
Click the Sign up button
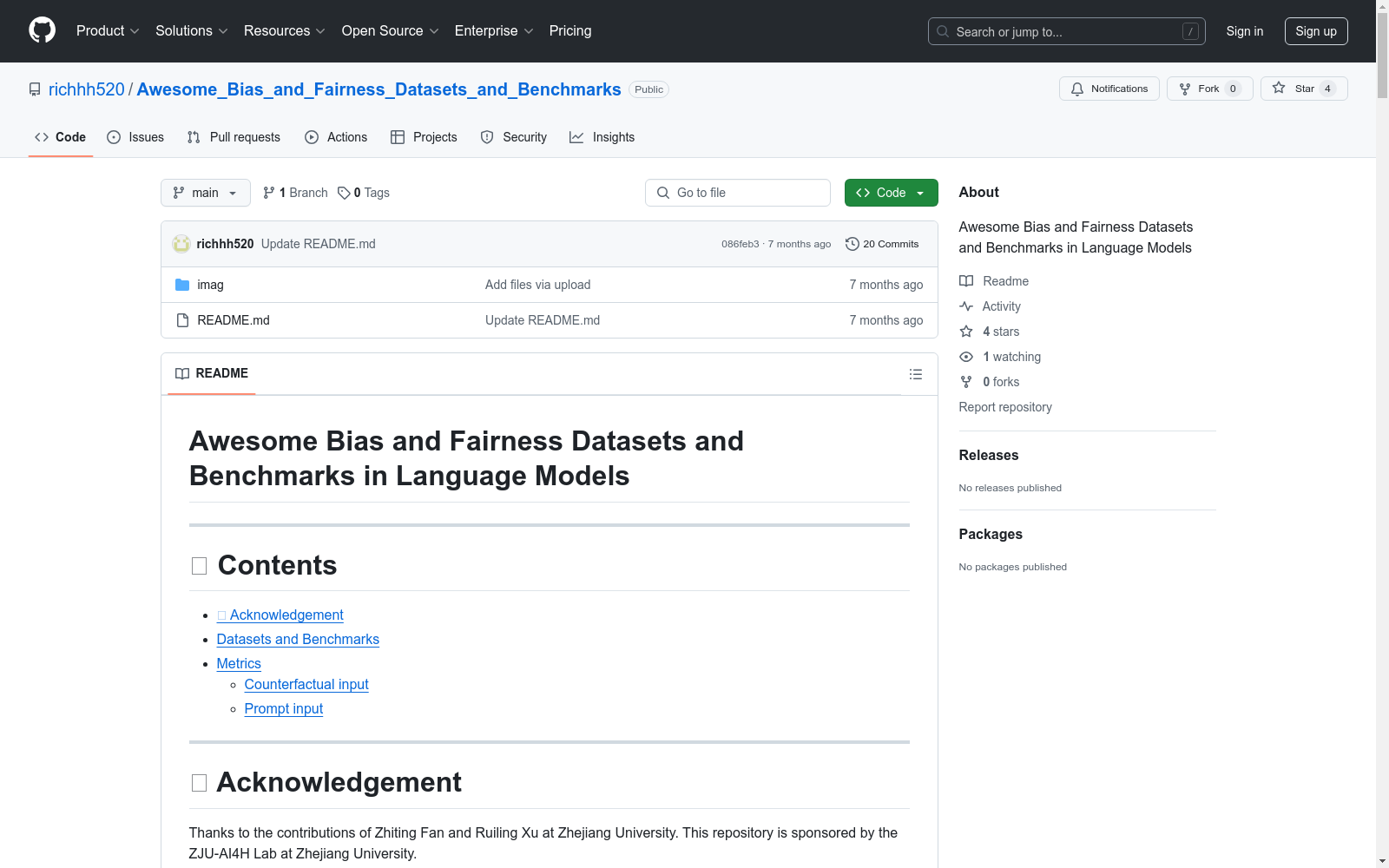(1316, 31)
